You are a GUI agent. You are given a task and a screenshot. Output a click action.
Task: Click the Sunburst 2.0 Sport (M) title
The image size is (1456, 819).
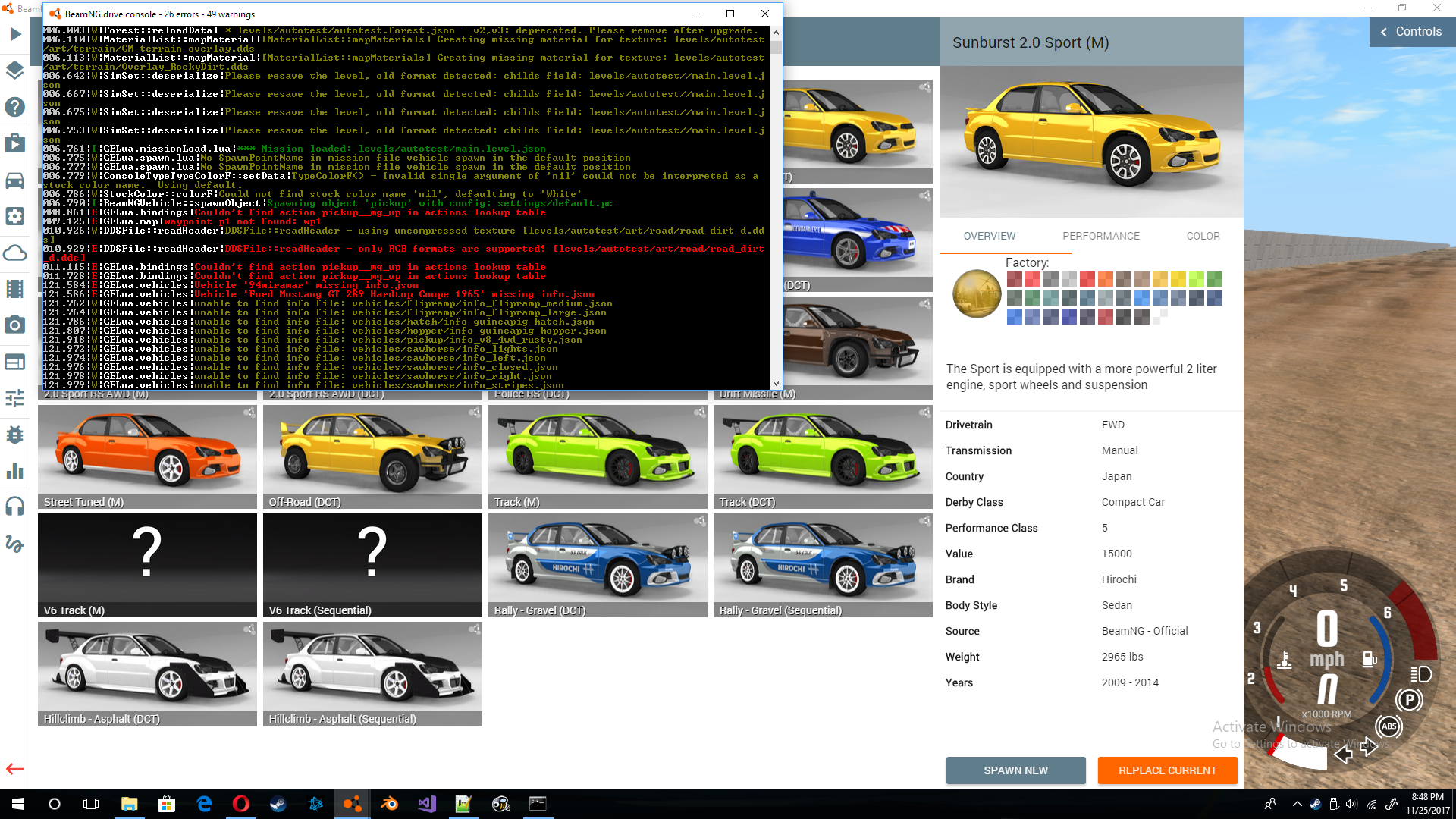point(1031,42)
